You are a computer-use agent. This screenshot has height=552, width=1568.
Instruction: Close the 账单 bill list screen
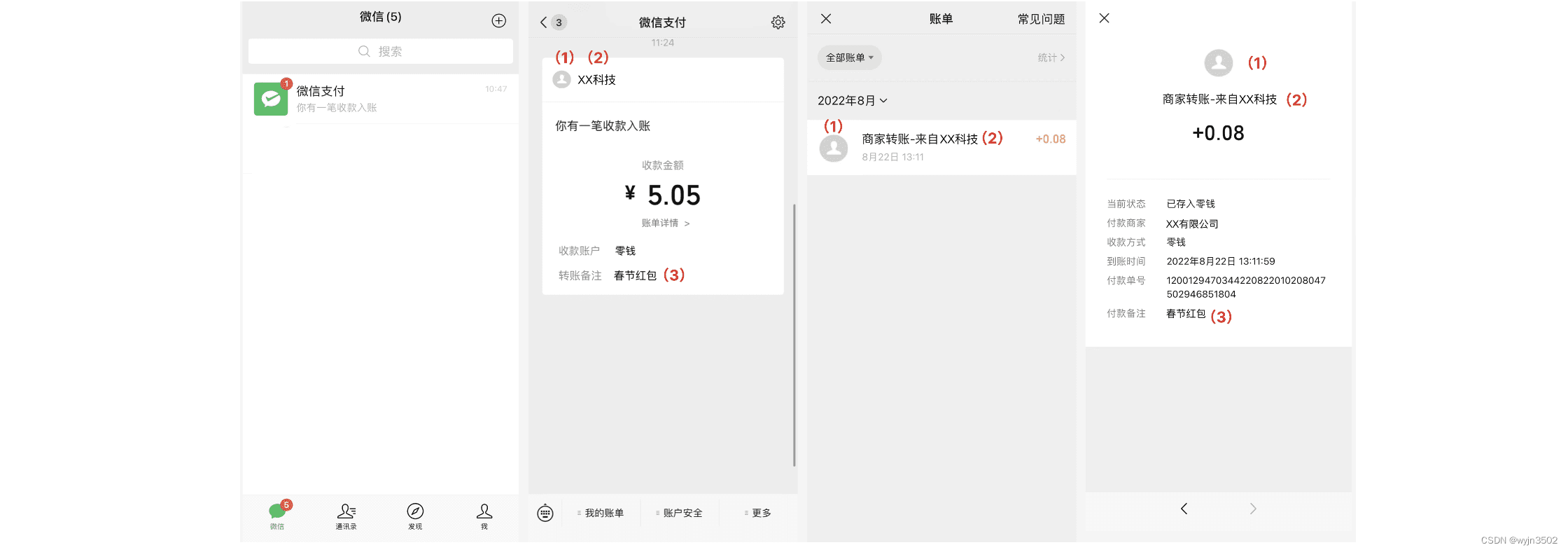(x=826, y=19)
